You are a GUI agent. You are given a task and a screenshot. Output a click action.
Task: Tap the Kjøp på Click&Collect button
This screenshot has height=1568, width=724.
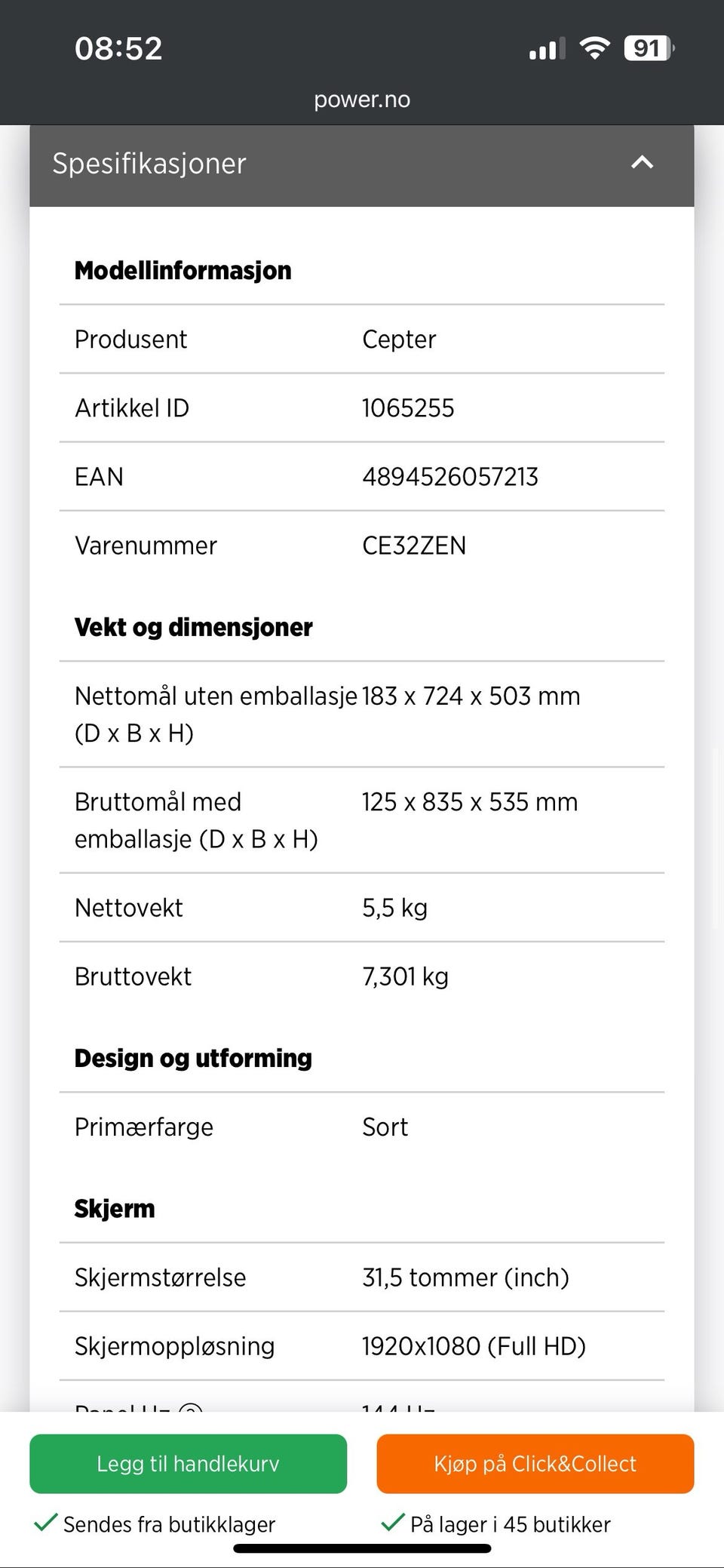535,1464
